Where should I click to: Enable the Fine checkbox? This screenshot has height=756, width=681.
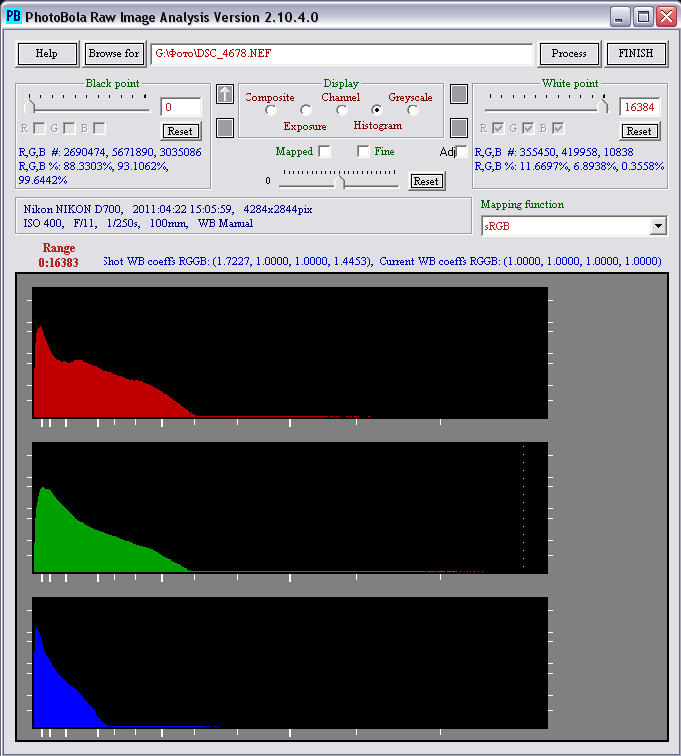point(363,151)
